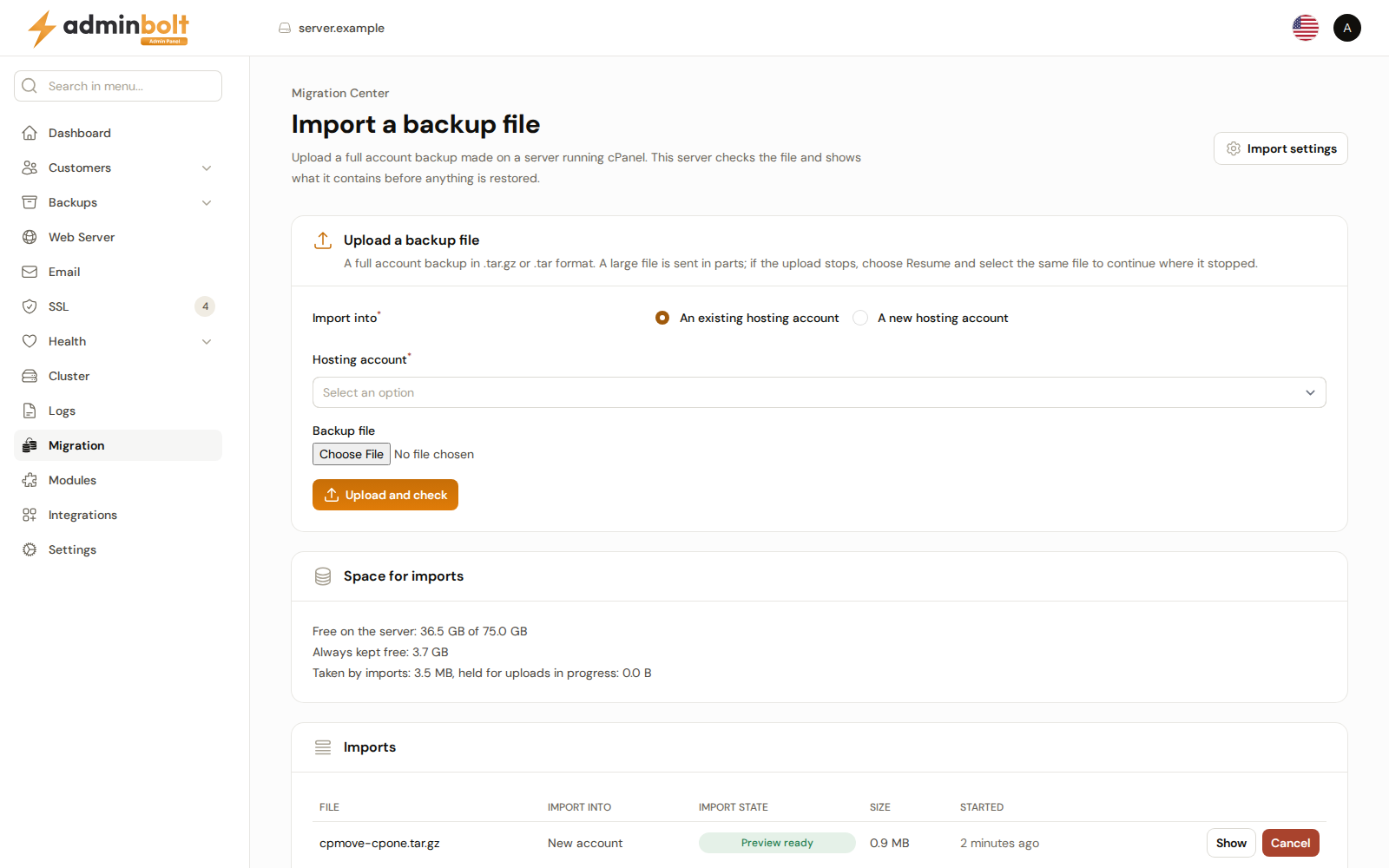Viewport: 1389px width, 868px height.
Task: Click the STARTED column header
Action: (x=982, y=807)
